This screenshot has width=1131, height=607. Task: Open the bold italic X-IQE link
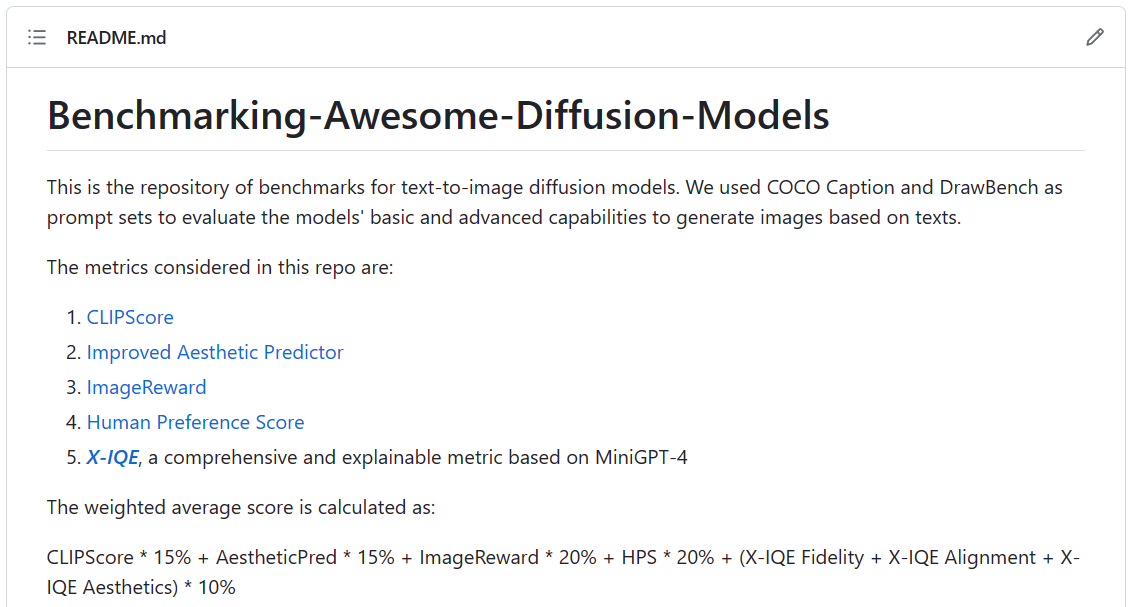click(112, 457)
